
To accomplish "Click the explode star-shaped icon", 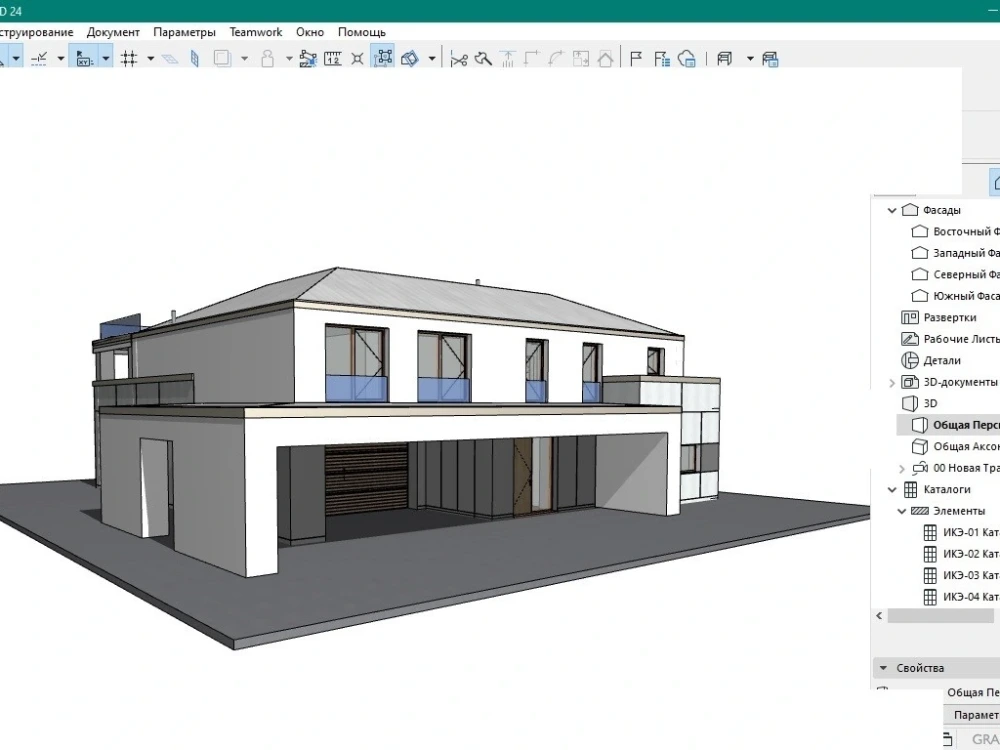I will pos(357,59).
